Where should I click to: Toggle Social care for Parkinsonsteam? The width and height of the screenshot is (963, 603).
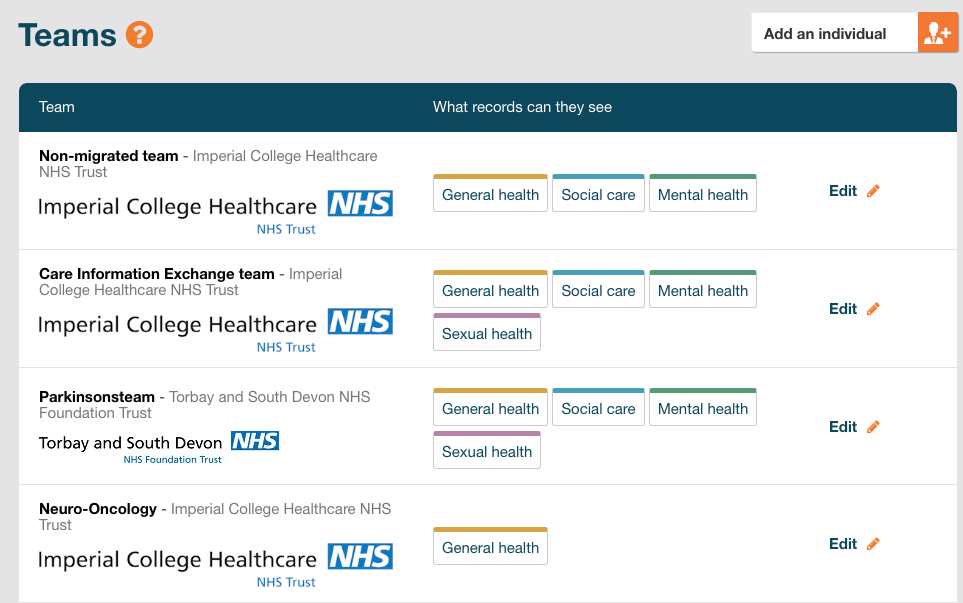598,408
